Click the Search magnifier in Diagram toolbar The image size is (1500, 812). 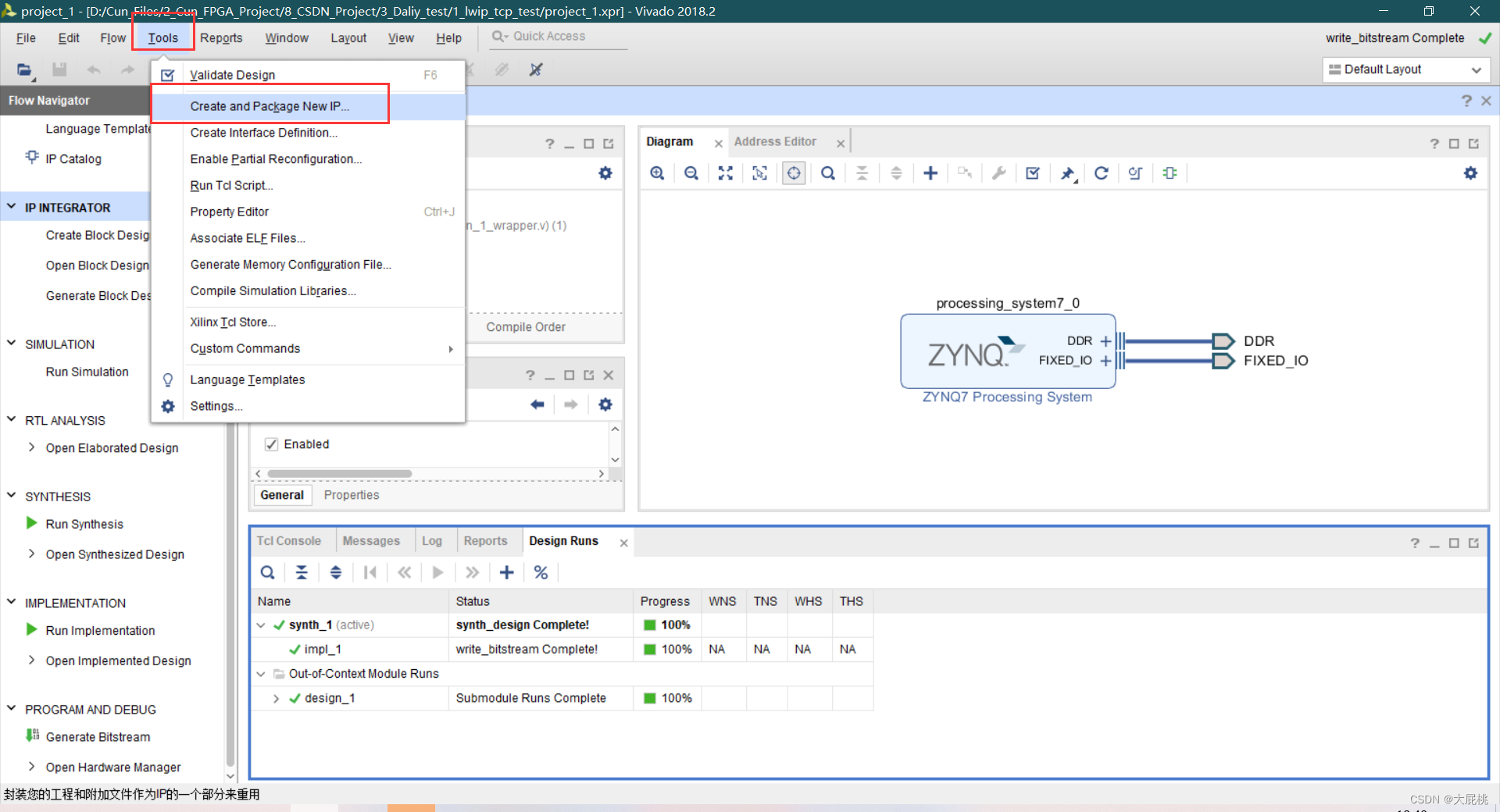click(828, 173)
